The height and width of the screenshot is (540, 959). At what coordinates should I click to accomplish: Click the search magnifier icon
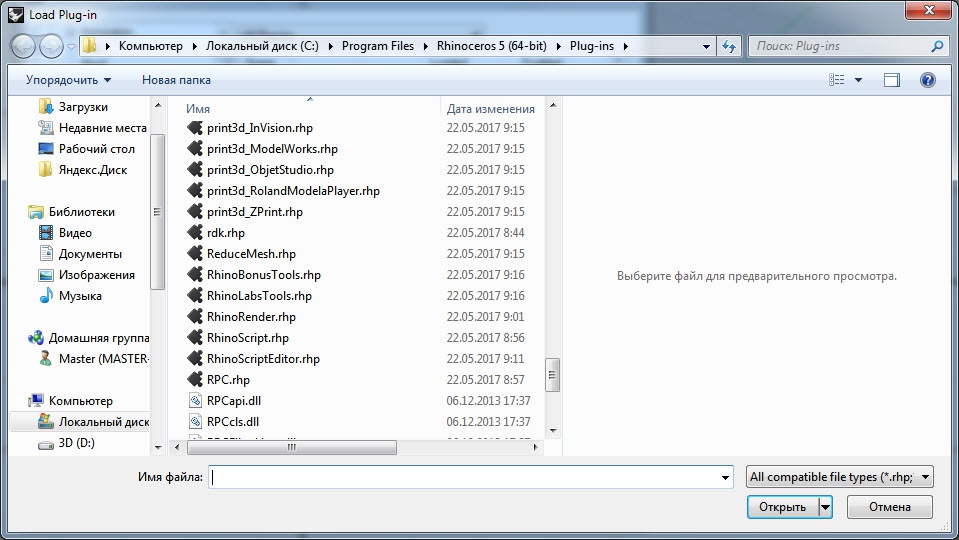click(x=937, y=46)
